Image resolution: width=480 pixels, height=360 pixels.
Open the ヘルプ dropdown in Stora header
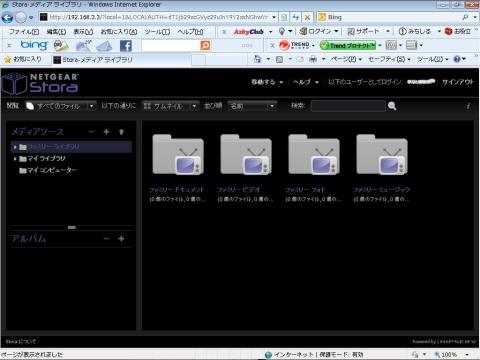point(305,82)
